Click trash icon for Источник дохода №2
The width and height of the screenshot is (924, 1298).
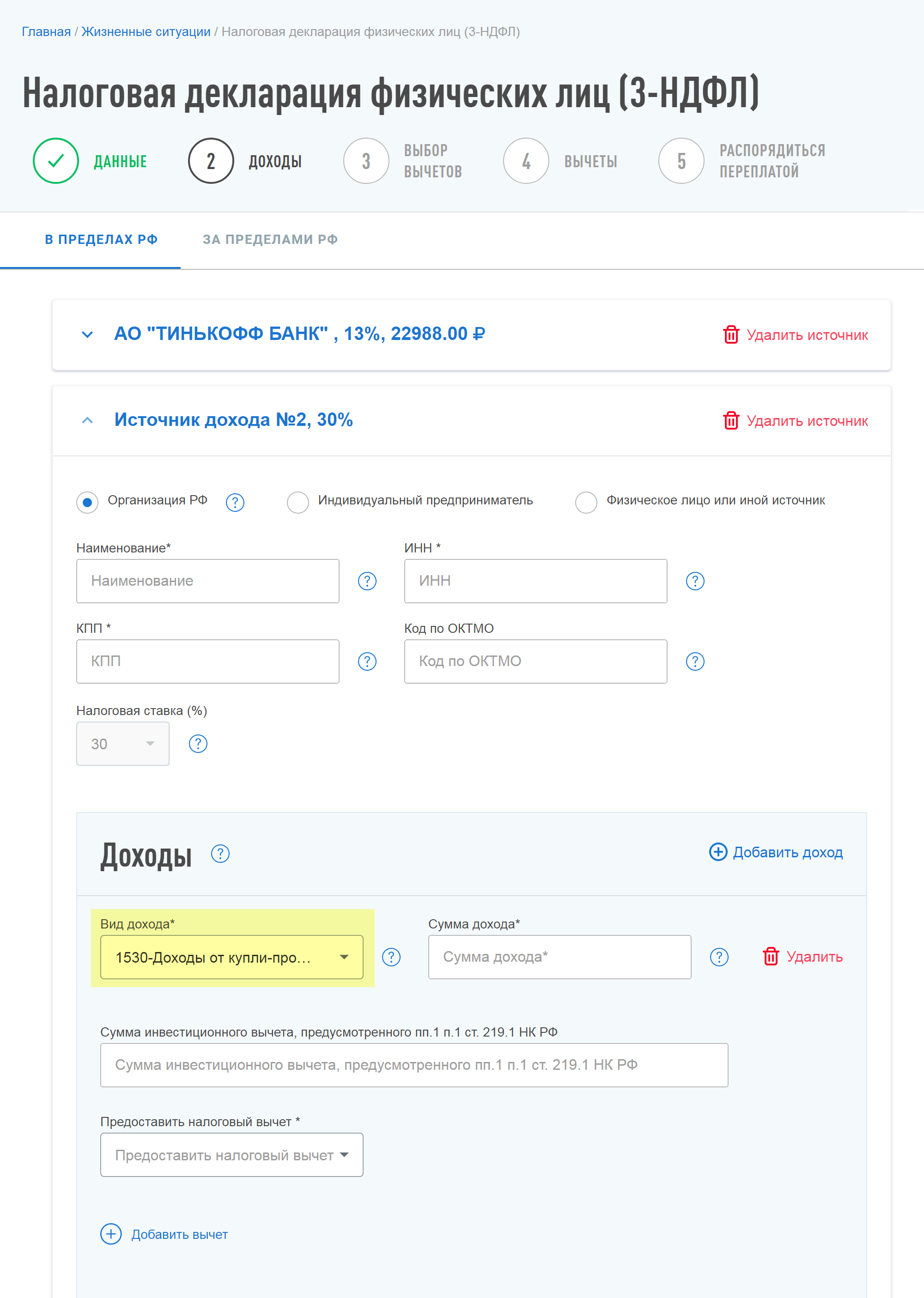tap(730, 420)
